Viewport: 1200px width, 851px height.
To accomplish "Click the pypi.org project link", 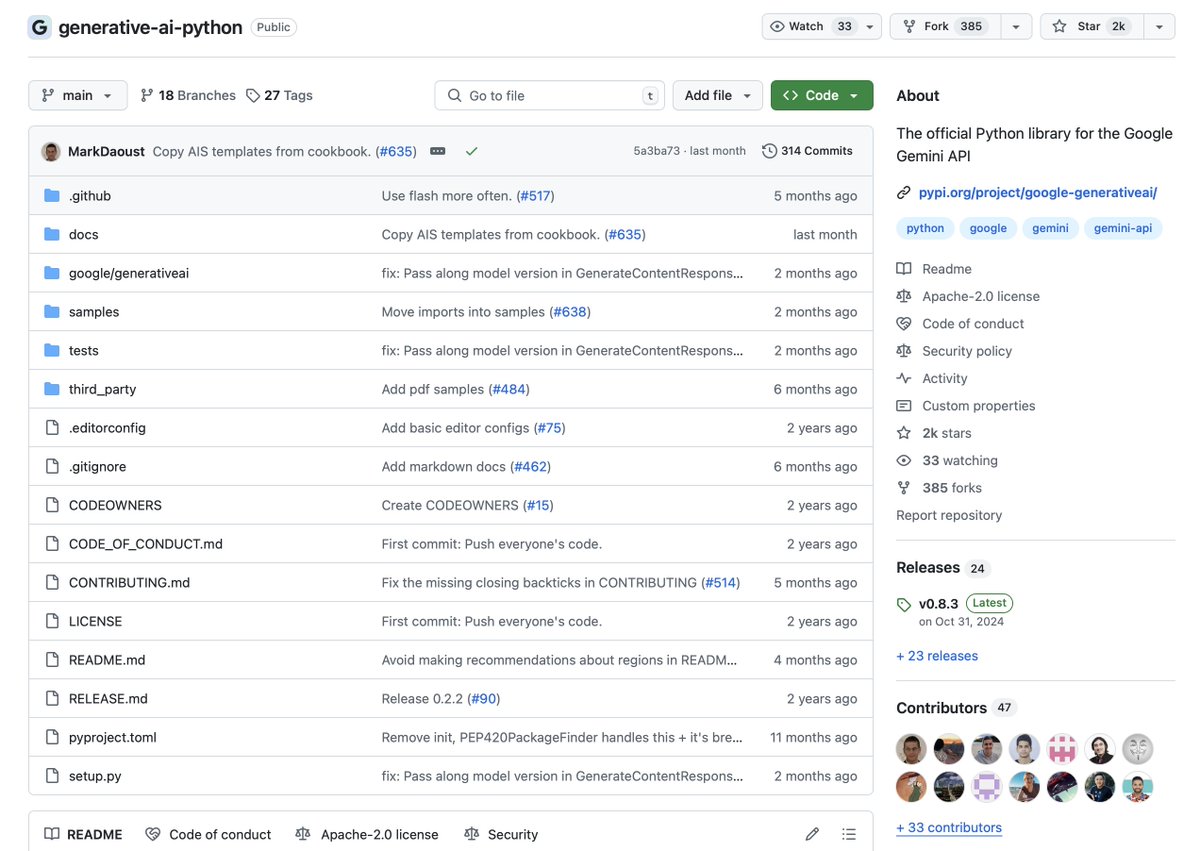I will coord(1037,192).
